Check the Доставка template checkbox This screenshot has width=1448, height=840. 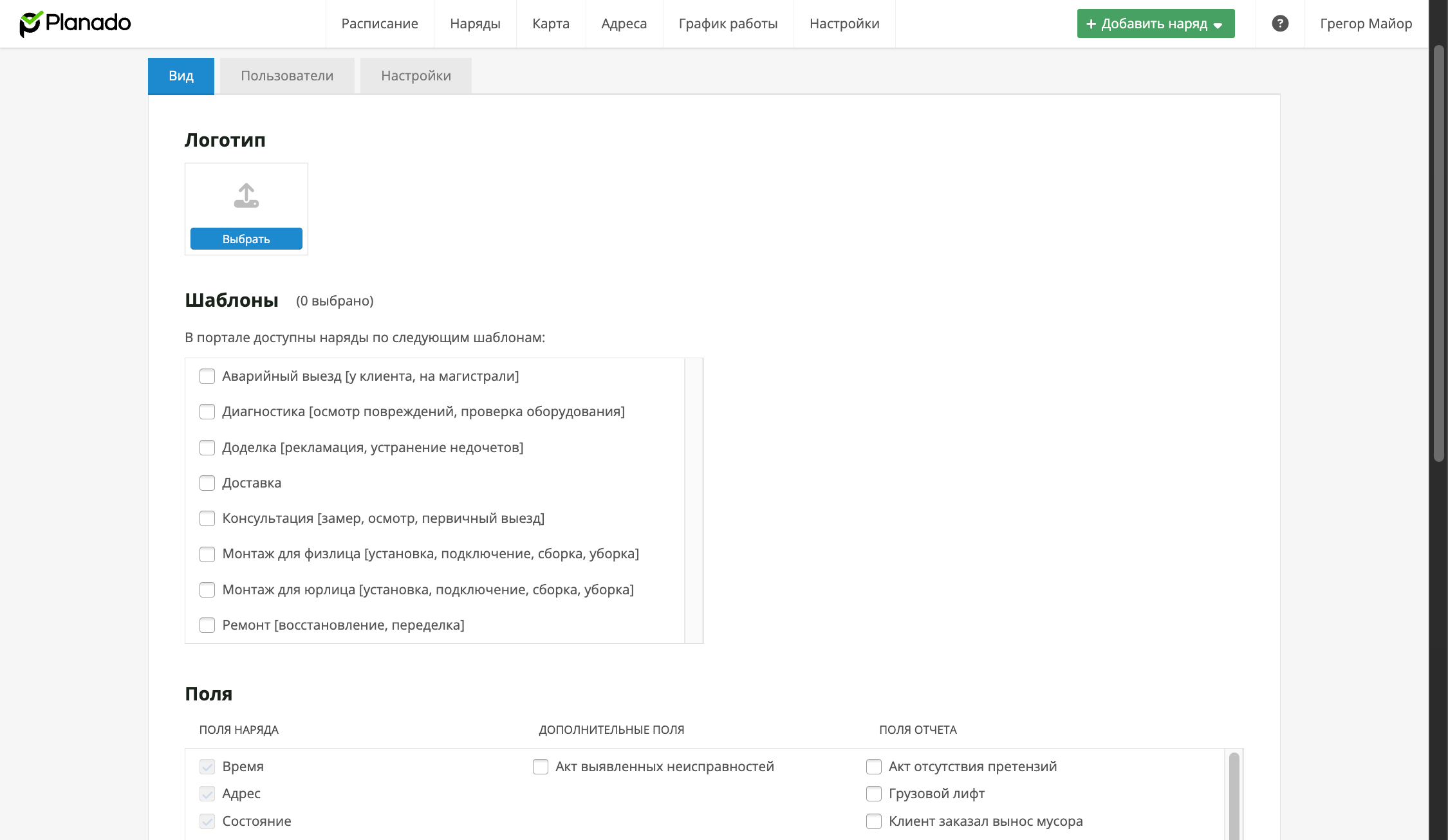207,483
